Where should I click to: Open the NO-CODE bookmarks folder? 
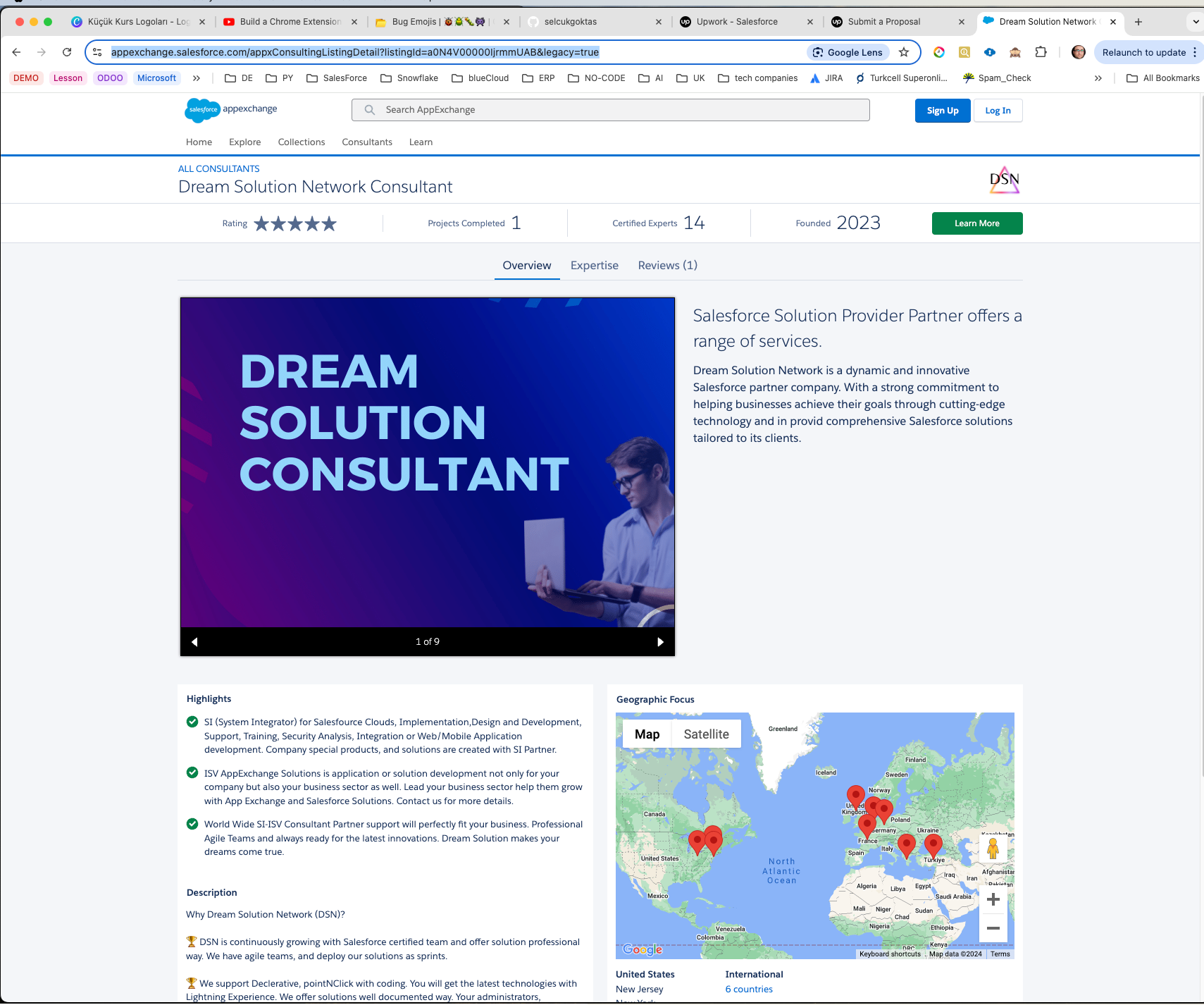click(x=596, y=78)
